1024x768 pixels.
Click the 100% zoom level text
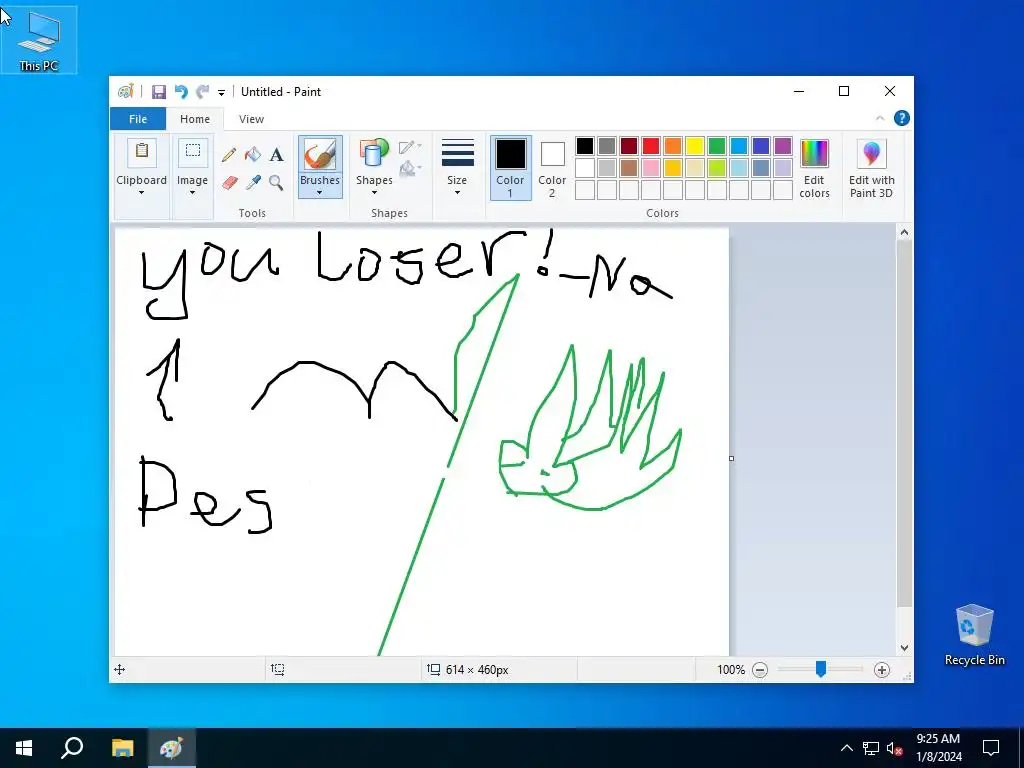pyautogui.click(x=731, y=670)
